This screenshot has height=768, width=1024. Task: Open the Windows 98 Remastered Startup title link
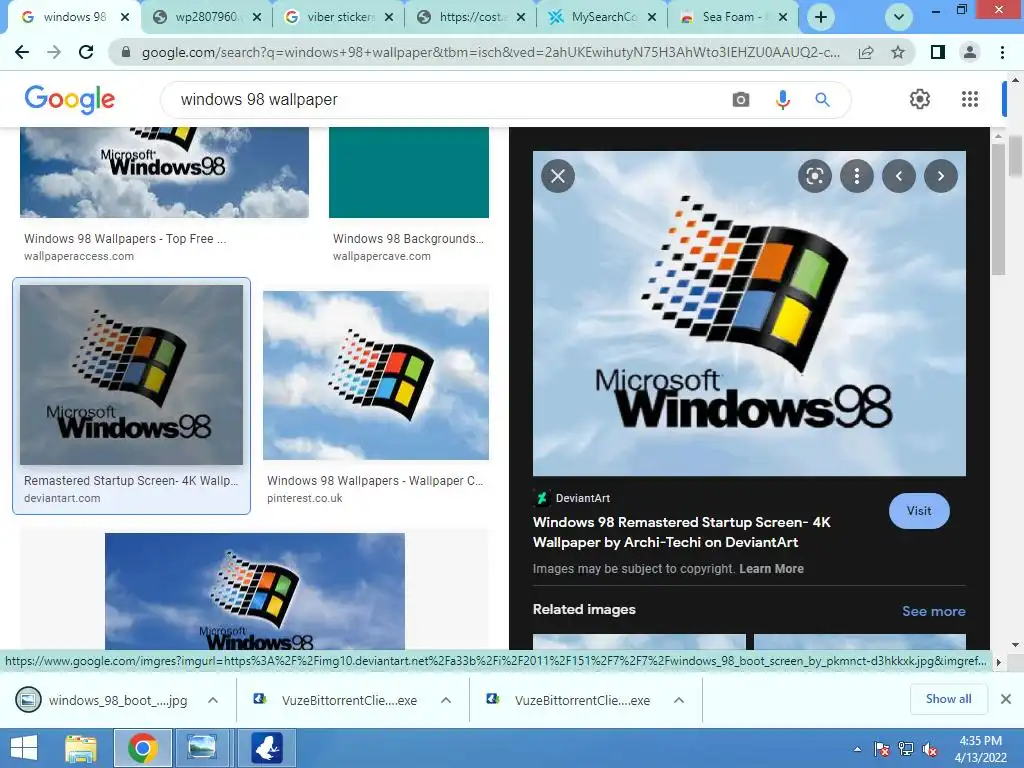(x=682, y=532)
